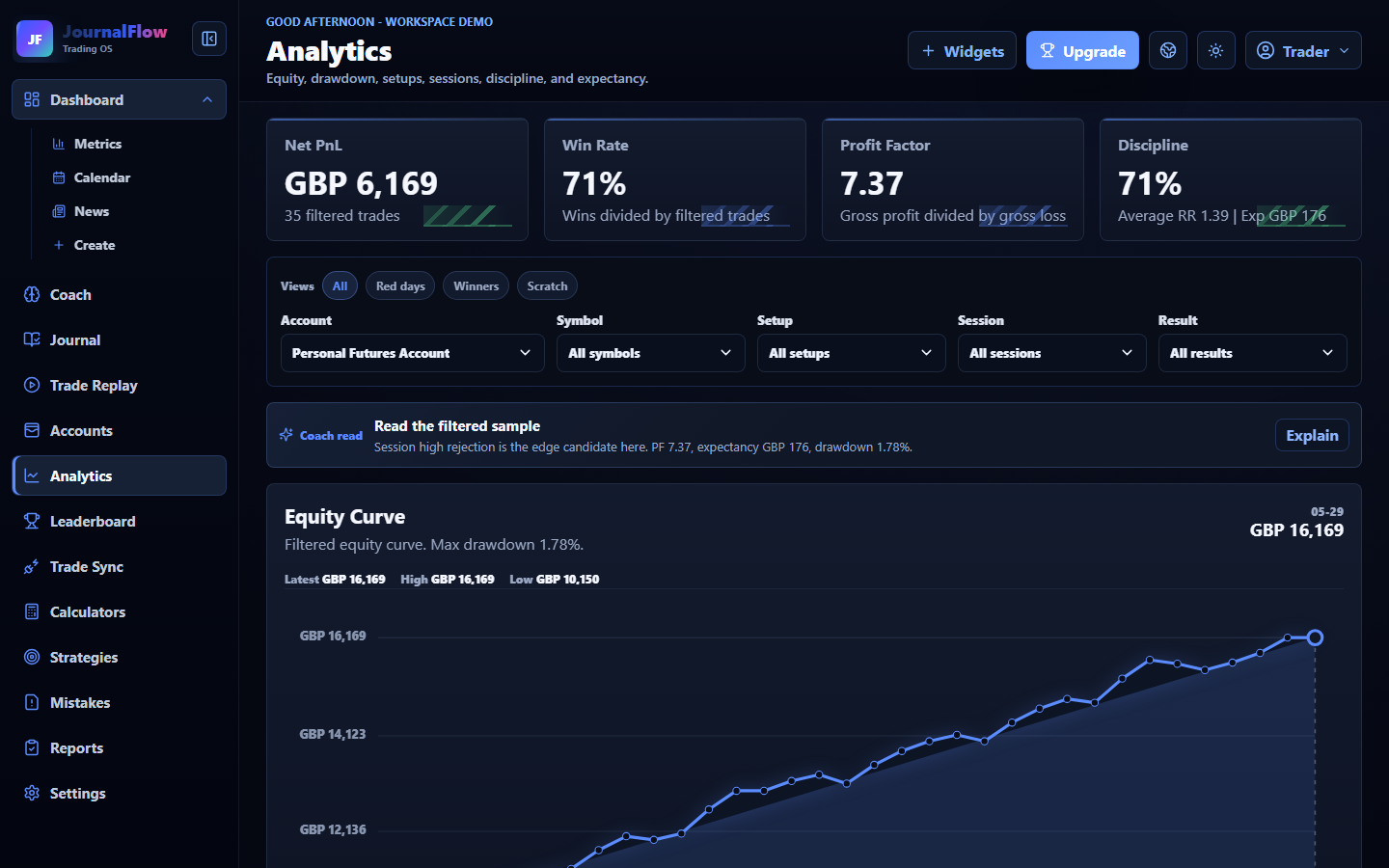Open Metrics in the sidebar
The image size is (1389, 868).
[x=132, y=144]
